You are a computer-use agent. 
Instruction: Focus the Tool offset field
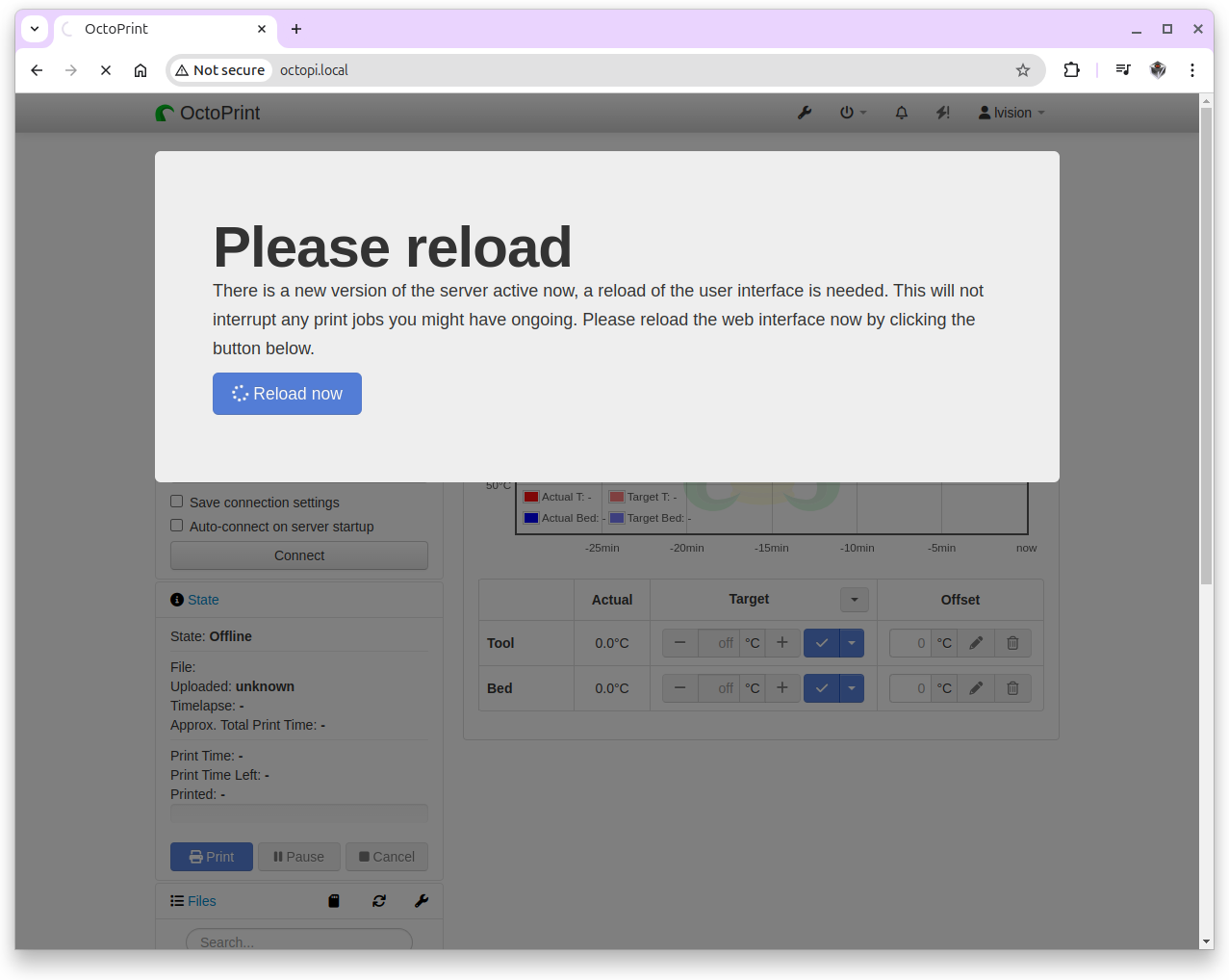pyautogui.click(x=910, y=643)
